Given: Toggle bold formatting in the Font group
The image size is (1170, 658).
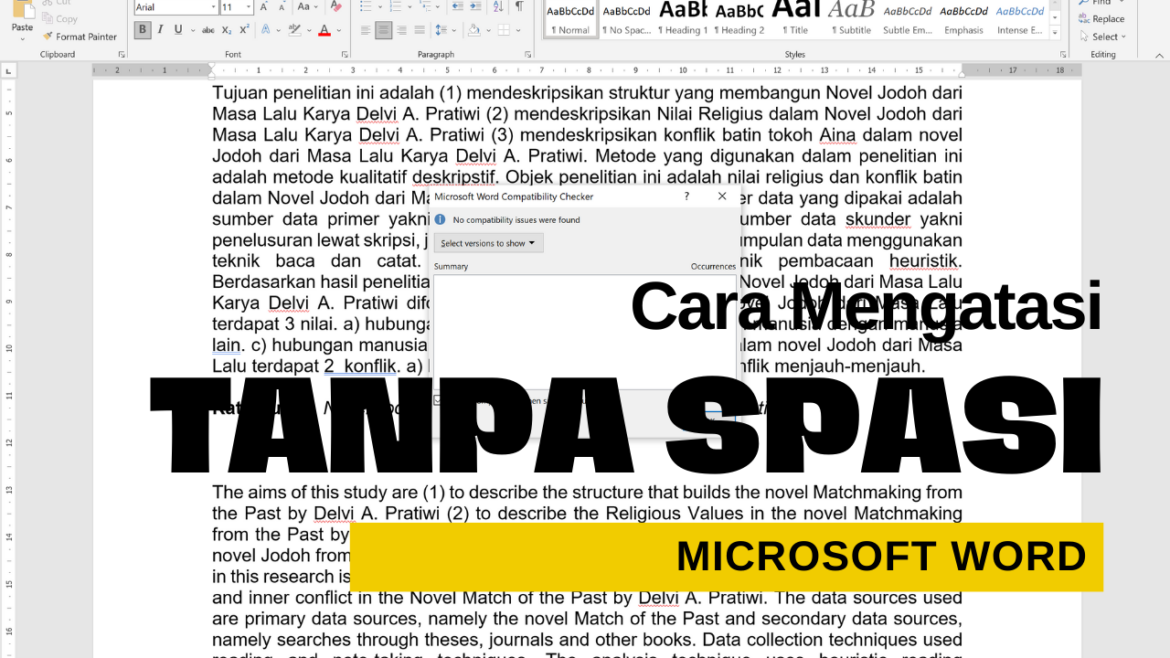Looking at the screenshot, I should point(142,29).
